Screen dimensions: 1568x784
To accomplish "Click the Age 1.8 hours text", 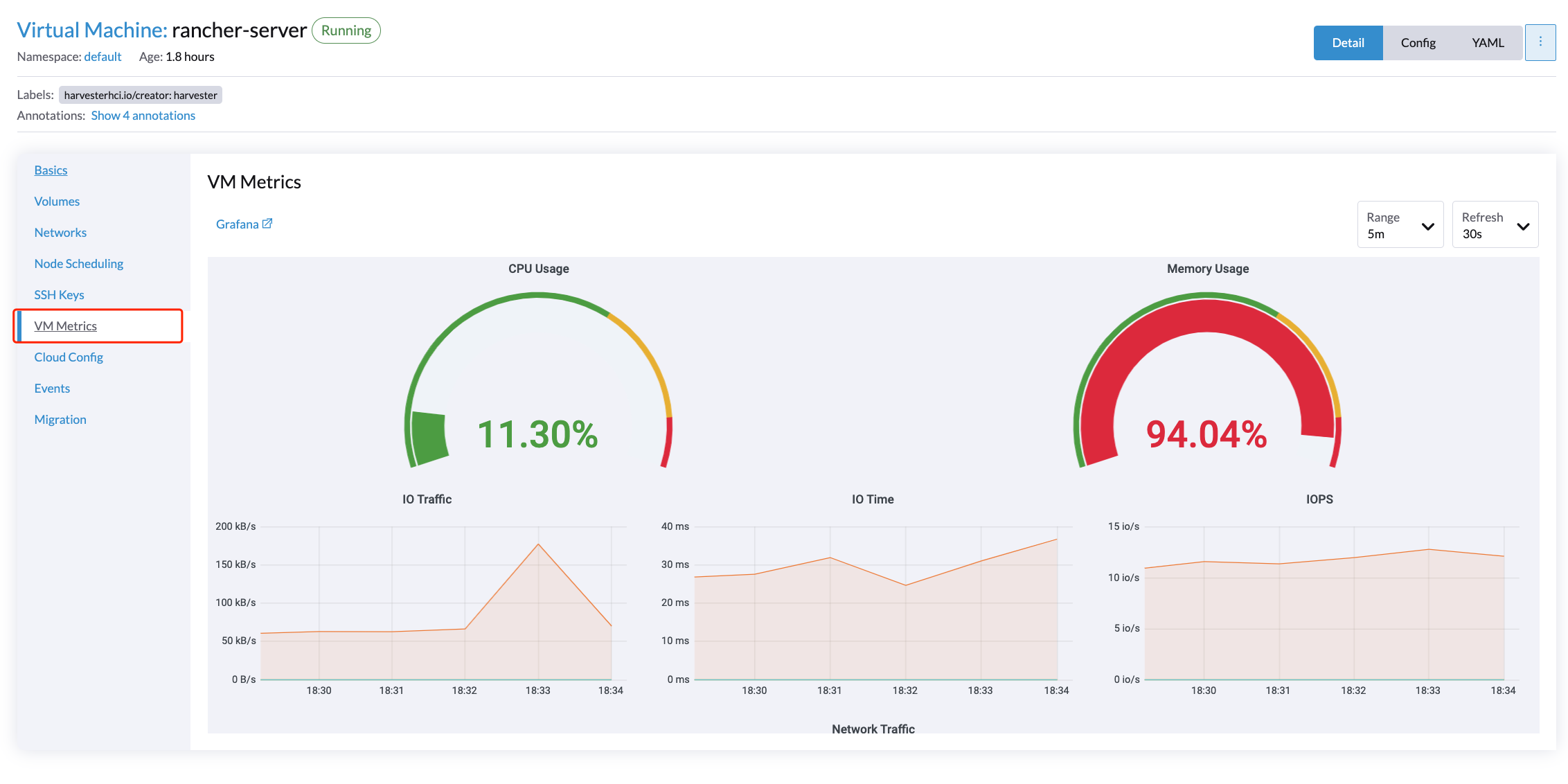I will coord(177,57).
